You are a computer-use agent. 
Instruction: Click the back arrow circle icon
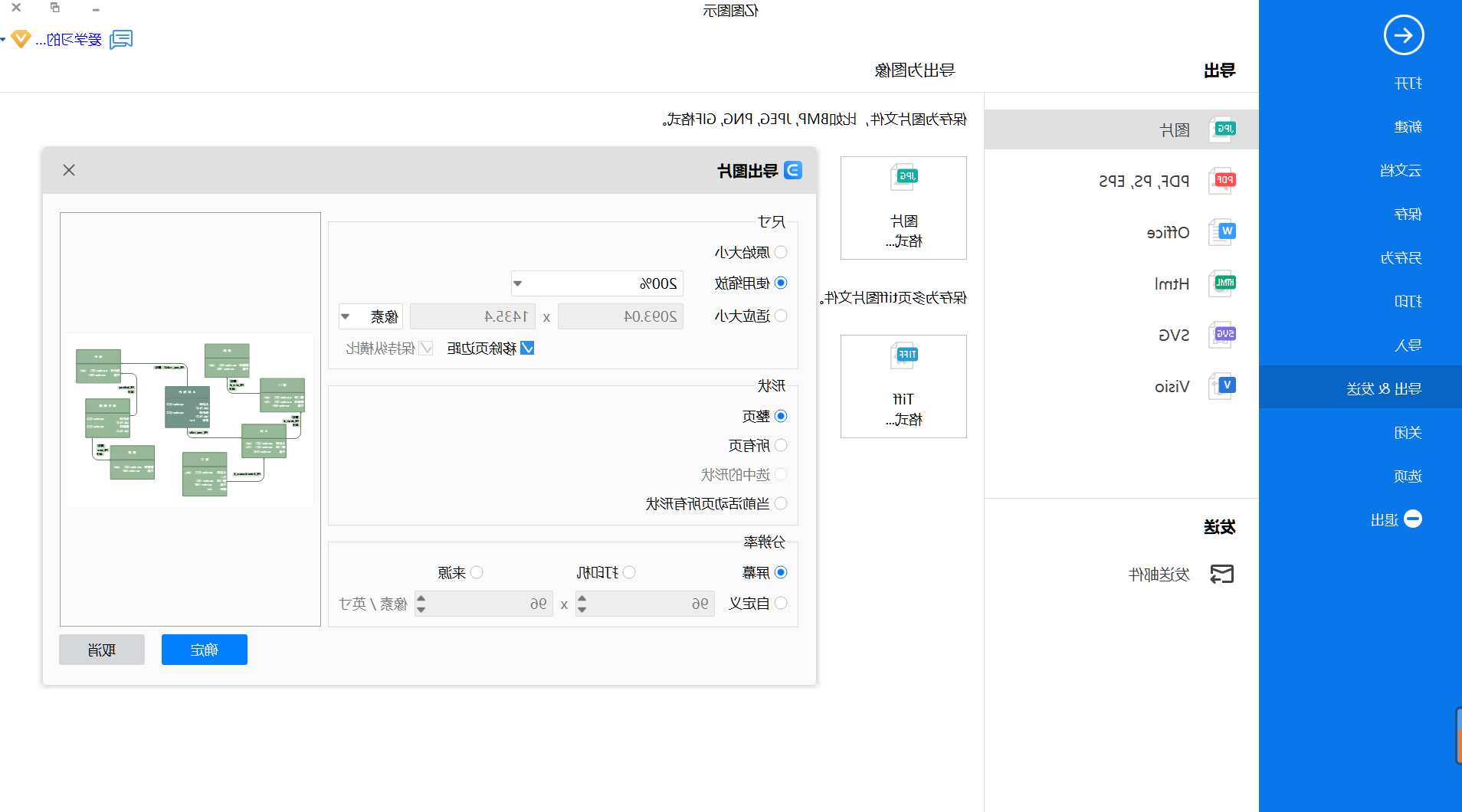tap(1404, 35)
